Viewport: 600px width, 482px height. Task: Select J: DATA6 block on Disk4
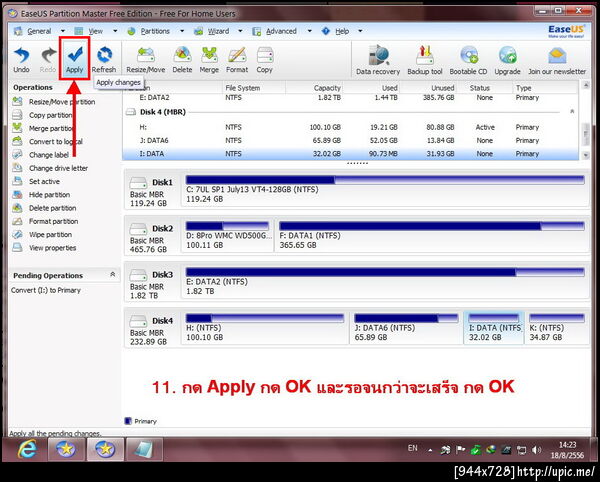pos(406,328)
